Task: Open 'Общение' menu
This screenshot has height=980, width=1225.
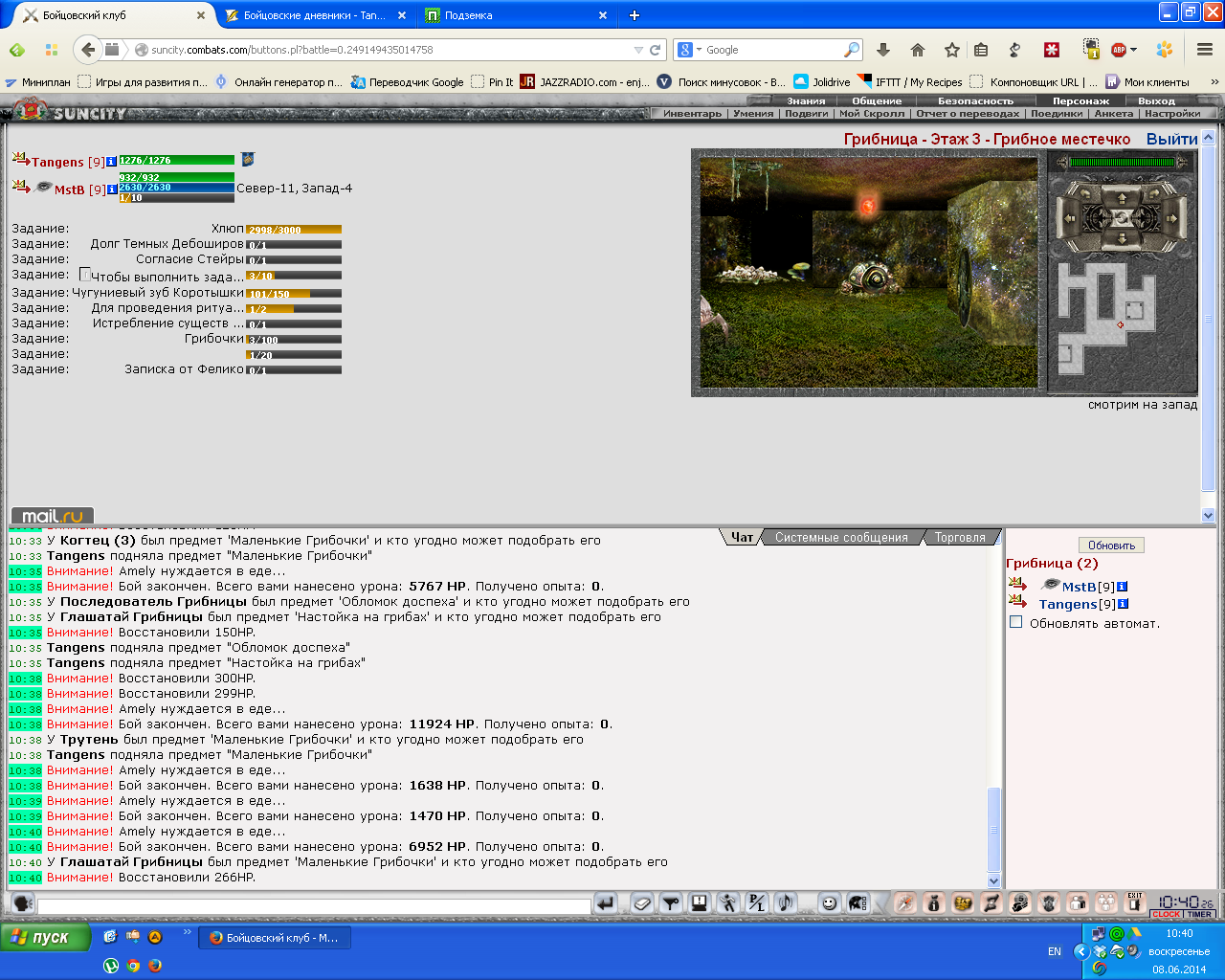Action: 877,100
